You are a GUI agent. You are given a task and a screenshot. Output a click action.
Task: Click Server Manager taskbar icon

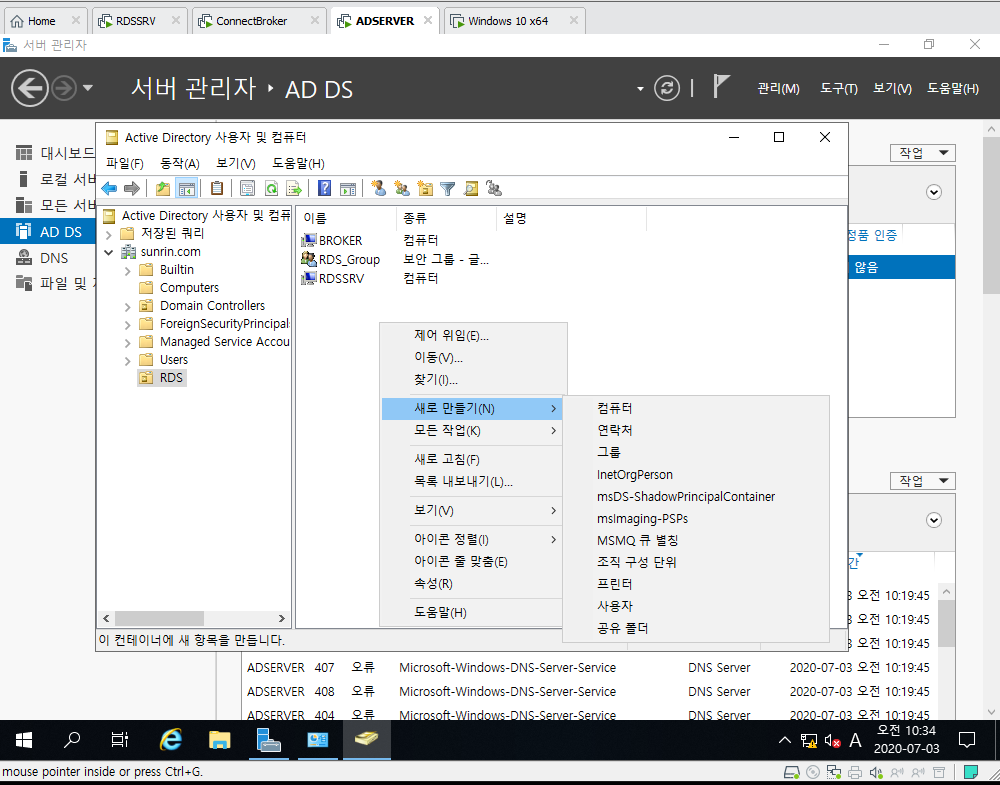point(268,740)
